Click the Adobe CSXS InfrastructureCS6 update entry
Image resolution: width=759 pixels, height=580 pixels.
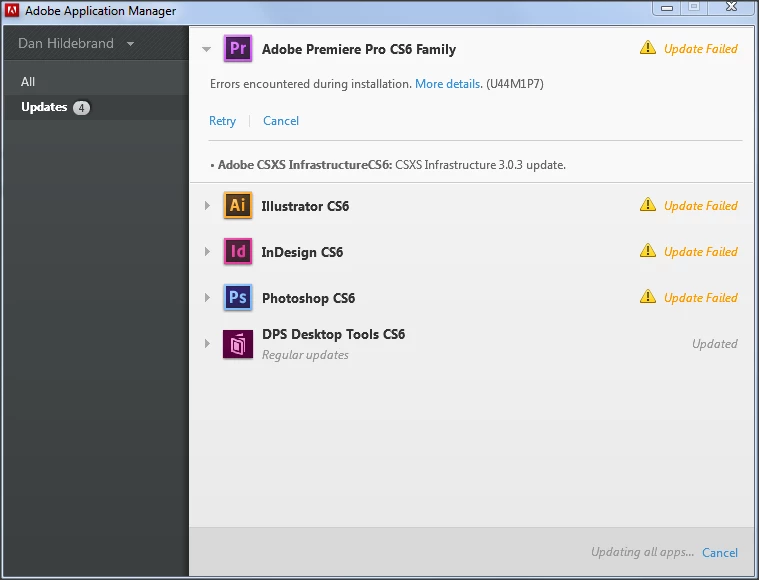[388, 165]
